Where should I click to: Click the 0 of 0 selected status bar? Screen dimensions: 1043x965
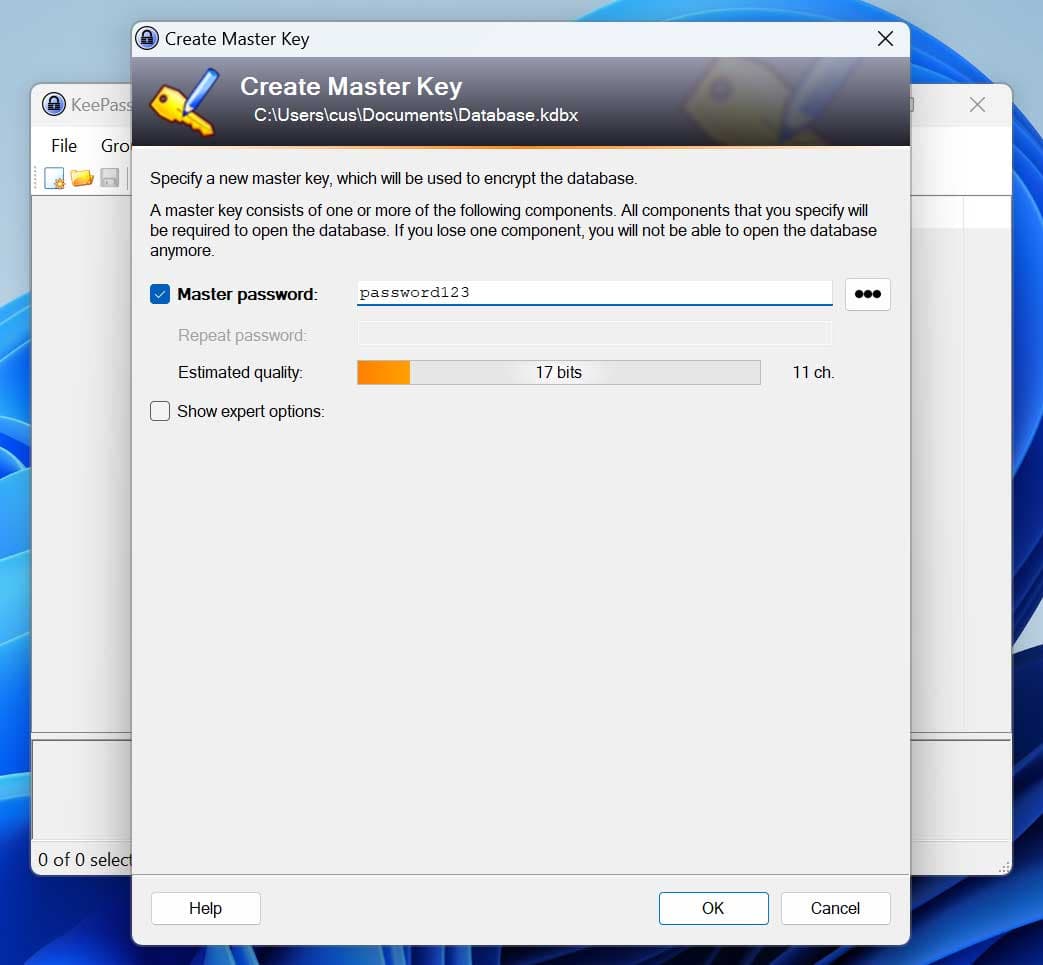click(85, 860)
